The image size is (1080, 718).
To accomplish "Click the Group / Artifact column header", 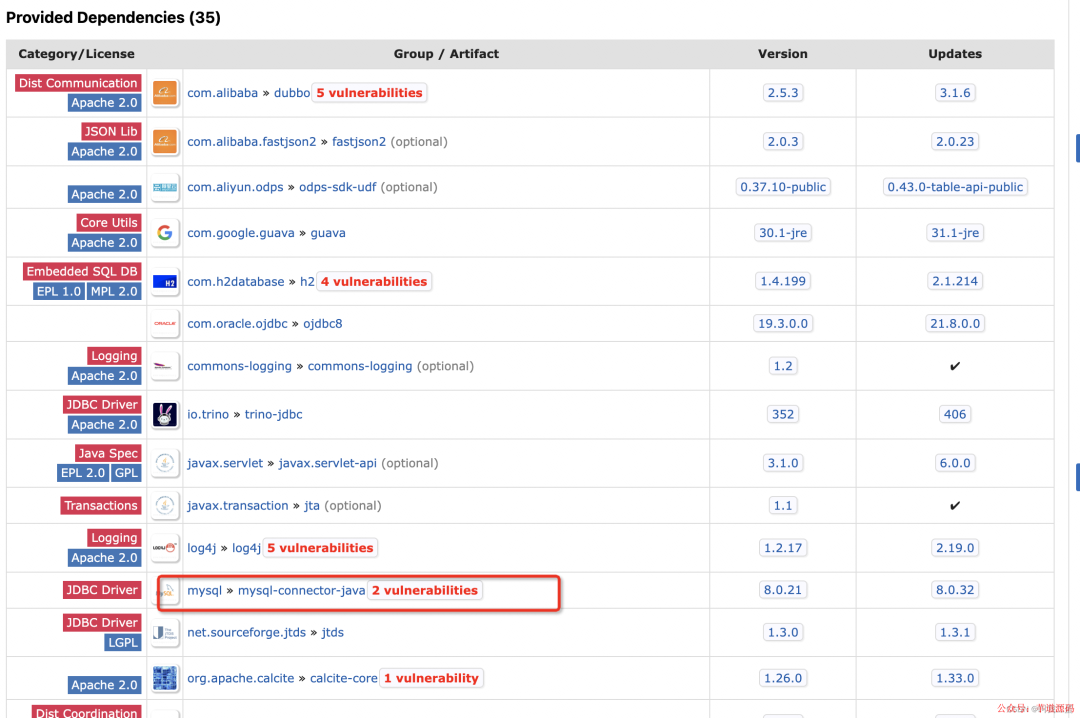I will click(446, 54).
